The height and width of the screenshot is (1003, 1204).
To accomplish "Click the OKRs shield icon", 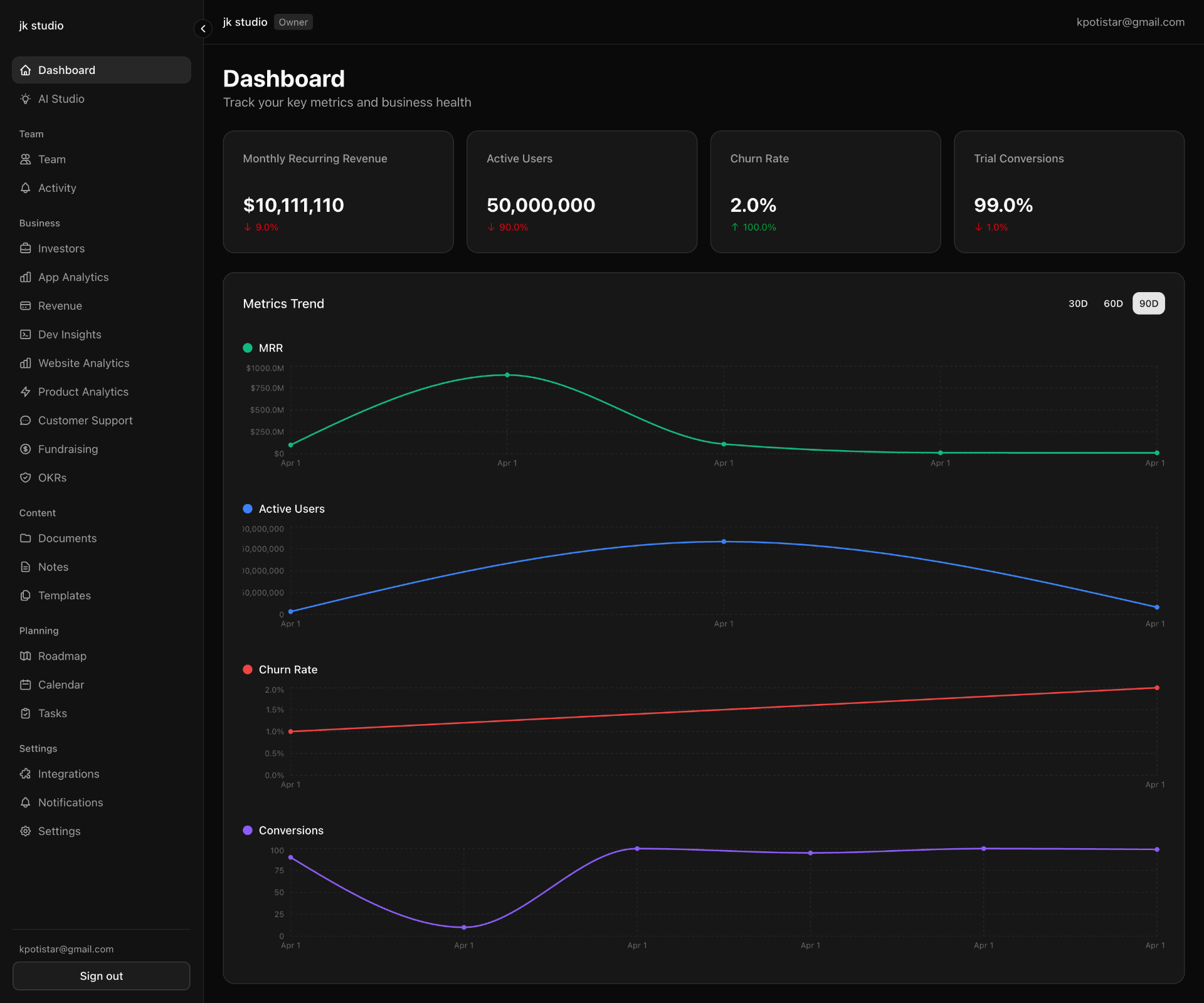I will pos(25,478).
